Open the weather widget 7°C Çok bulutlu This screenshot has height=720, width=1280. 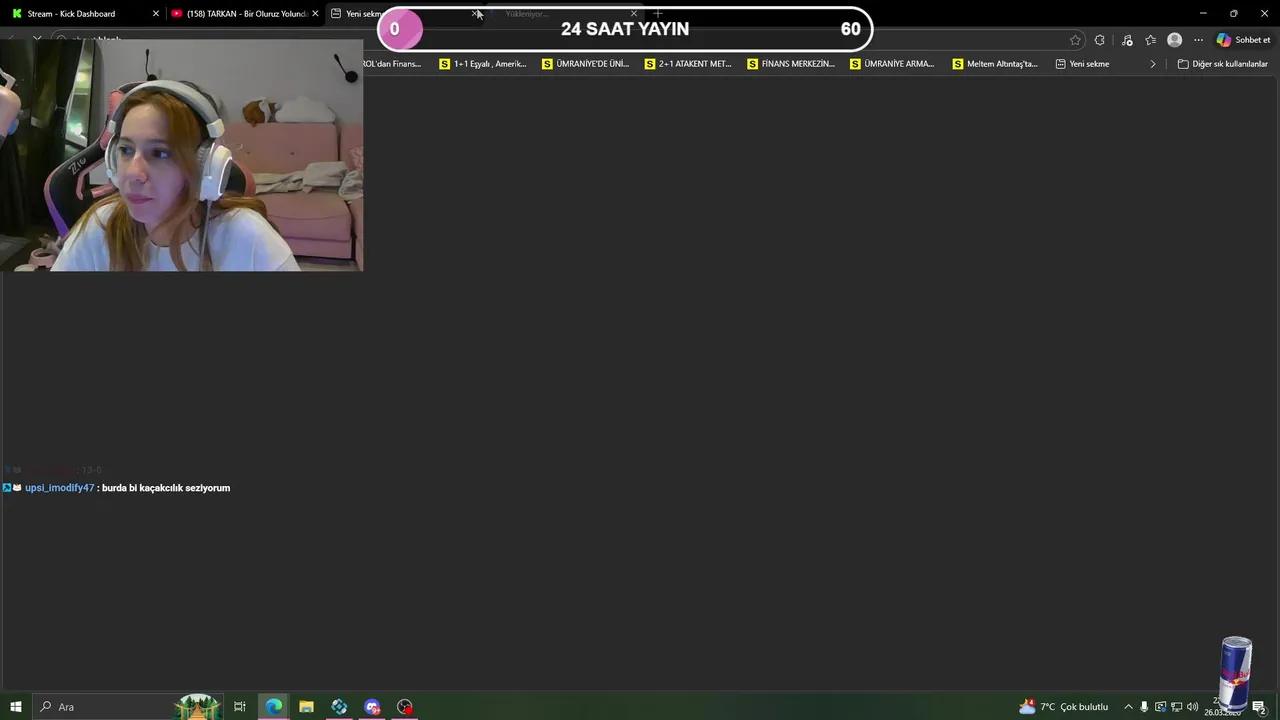[1063, 707]
